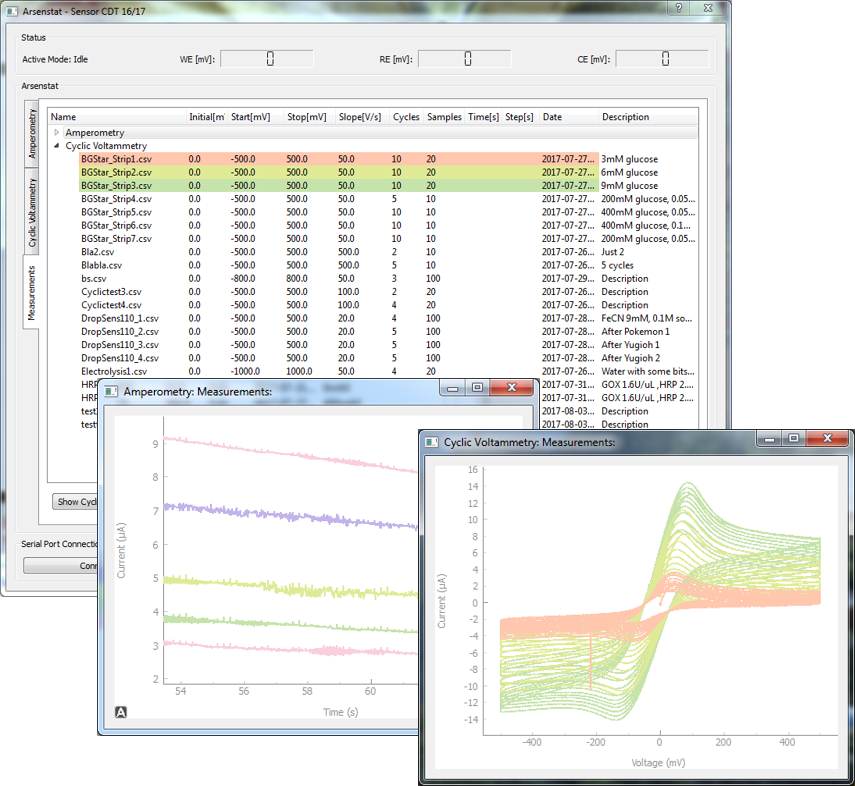
Task: Click the Amperometry Measurements window title icon
Action: [111, 392]
